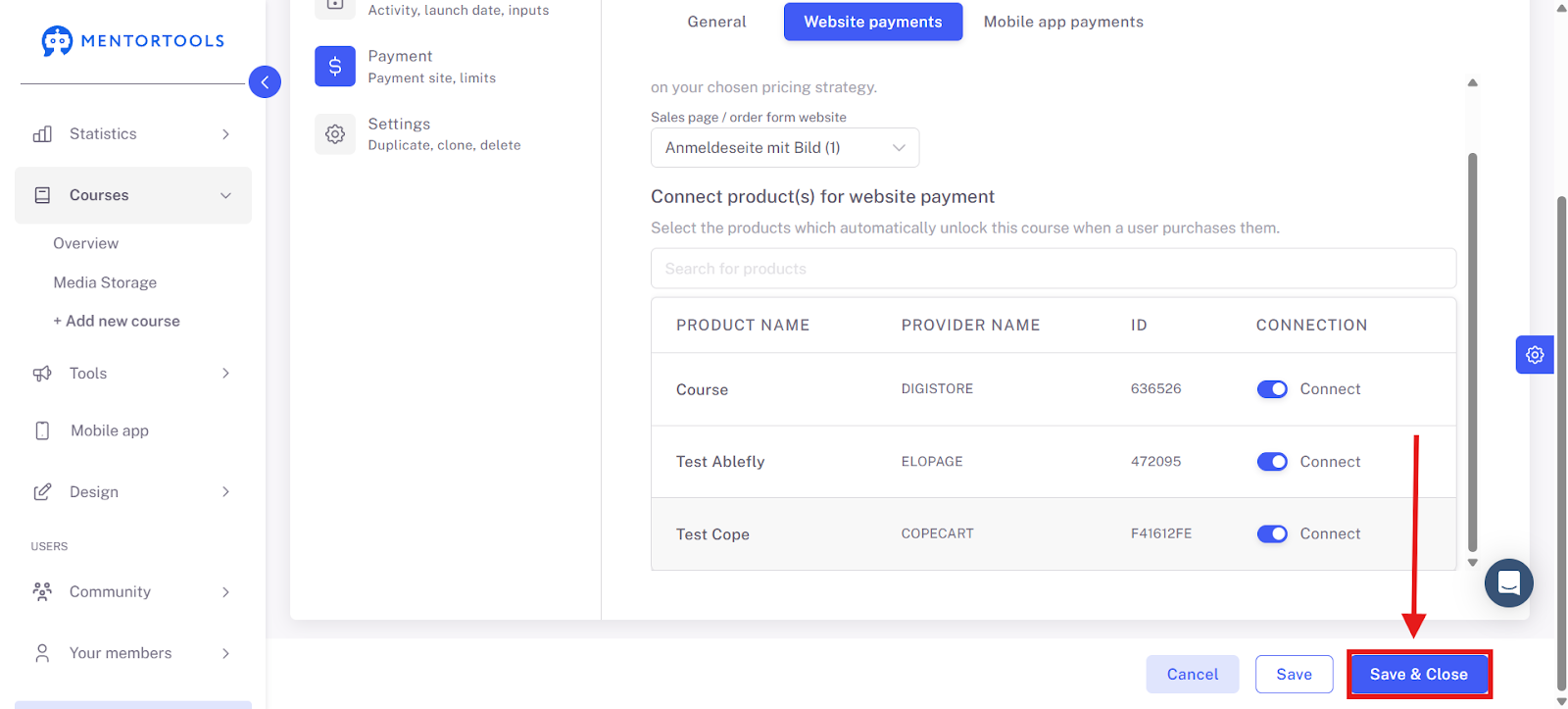1568x709 pixels.
Task: Click product ID F41612FE
Action: (1161, 534)
